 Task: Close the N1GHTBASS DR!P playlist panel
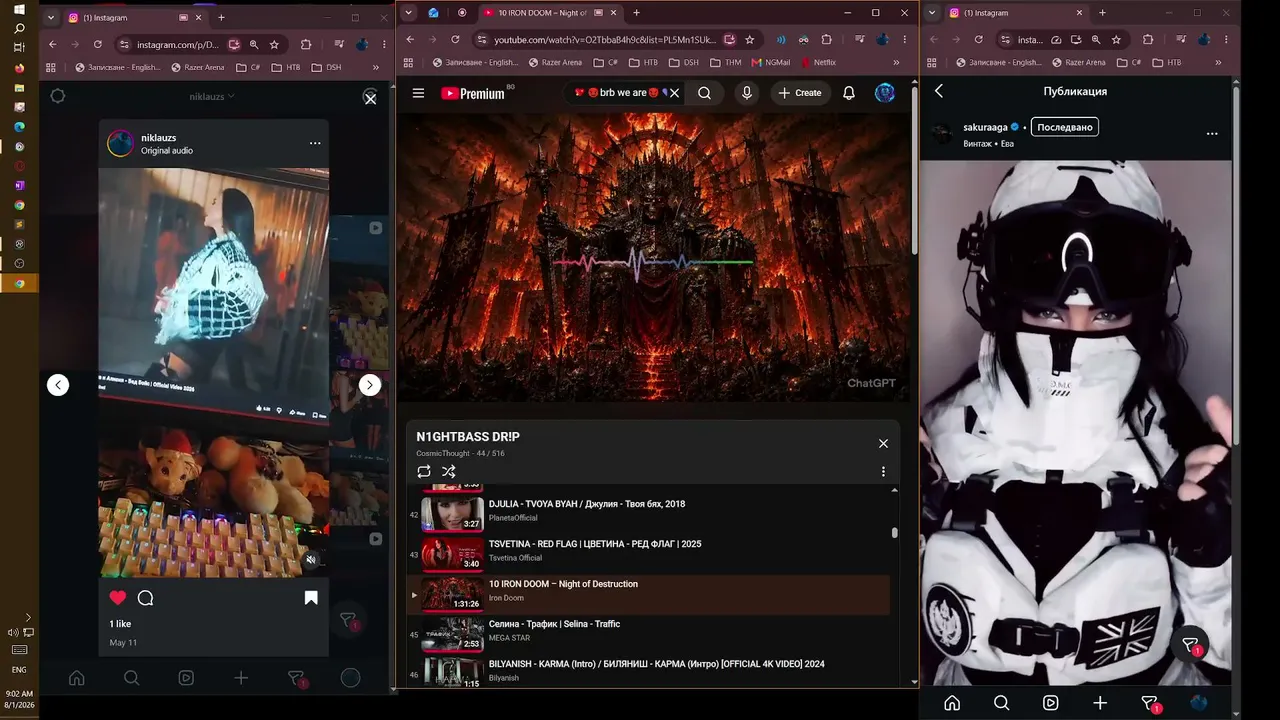[x=883, y=443]
